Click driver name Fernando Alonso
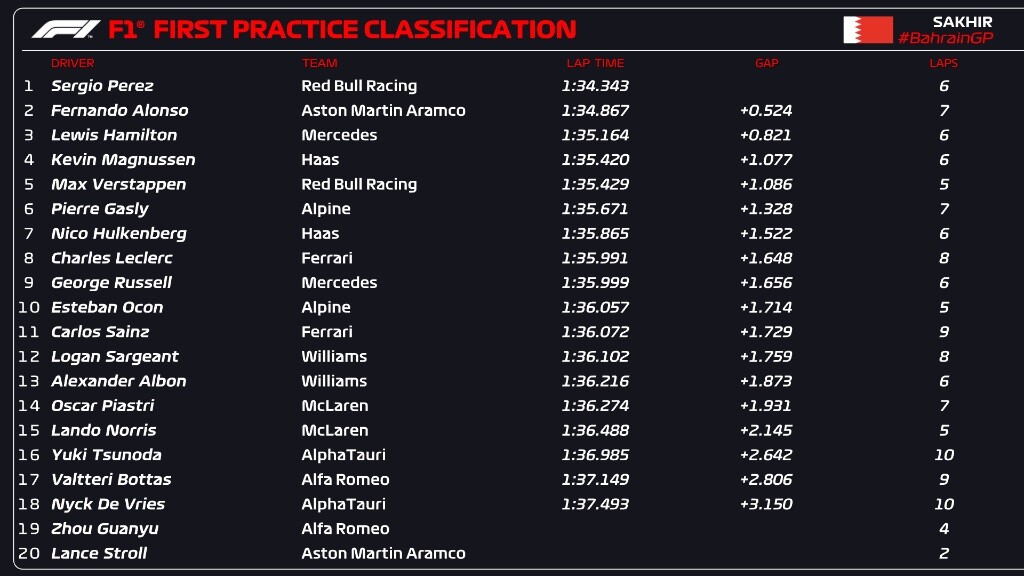 coord(120,110)
